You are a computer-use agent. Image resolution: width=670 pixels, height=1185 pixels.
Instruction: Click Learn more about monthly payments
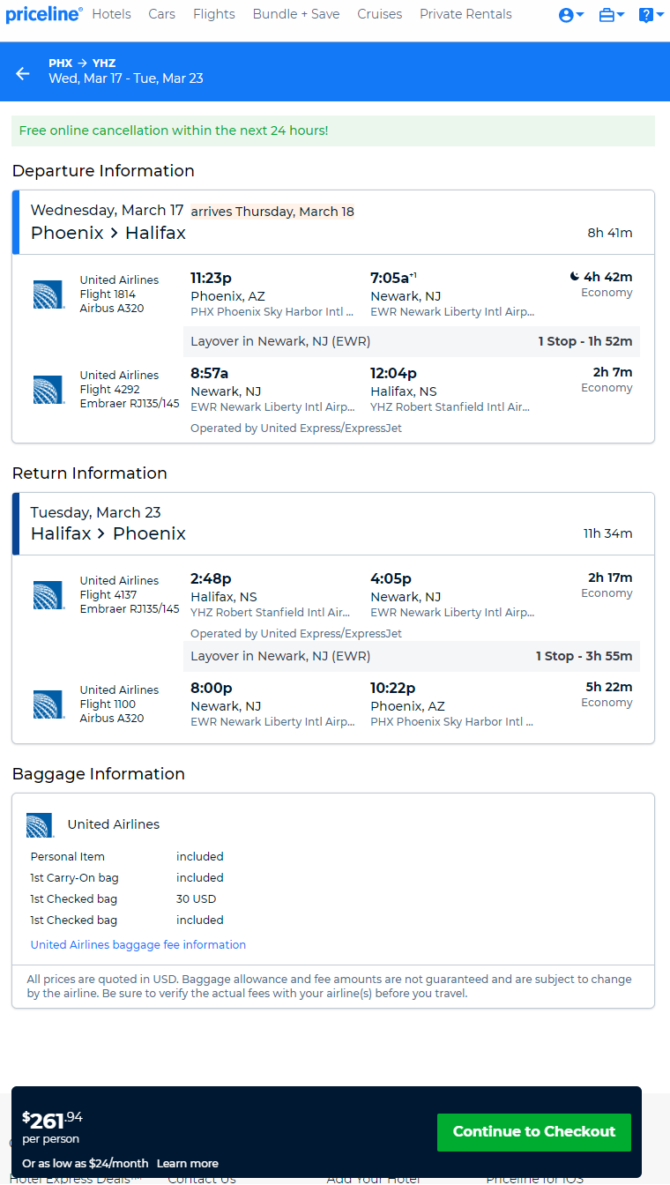pos(187,1163)
